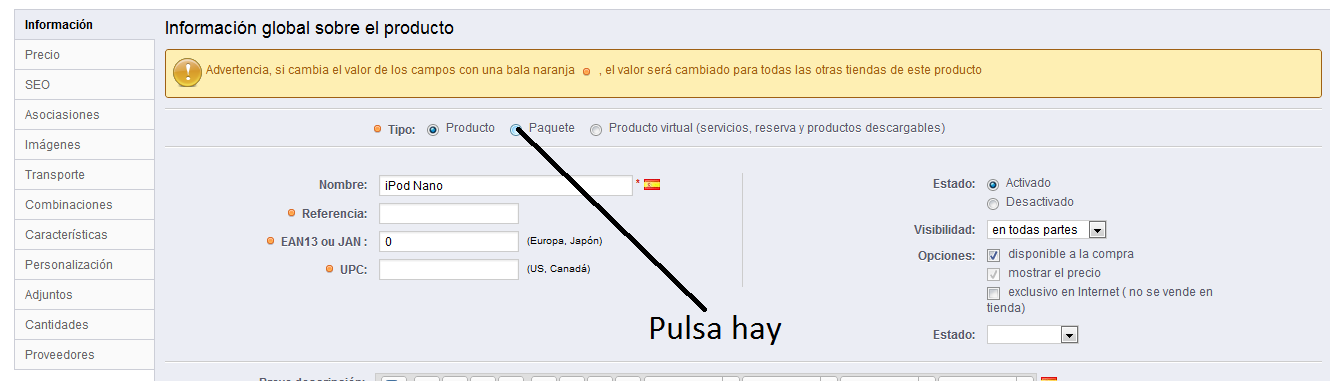Open the empty Estado dropdown below Opciones

1032,335
